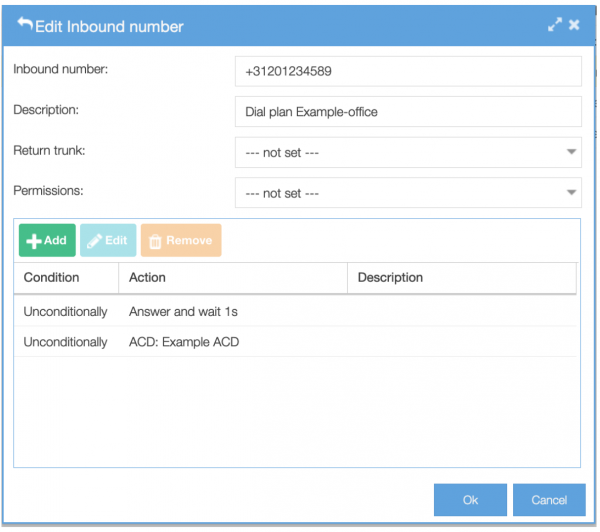Click the Description text field
This screenshot has width=600, height=532.
408,112
